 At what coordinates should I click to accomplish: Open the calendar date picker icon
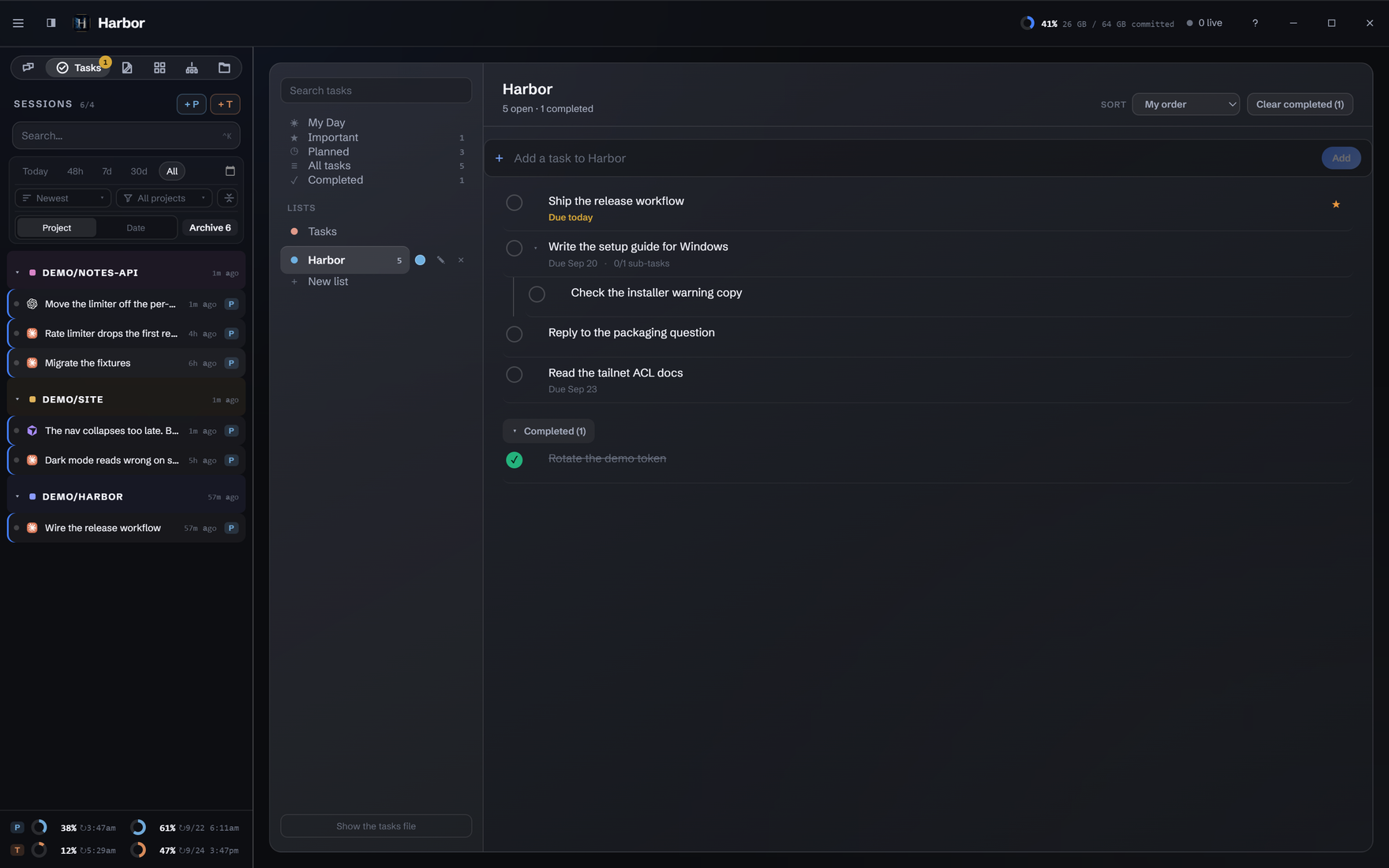[x=230, y=171]
